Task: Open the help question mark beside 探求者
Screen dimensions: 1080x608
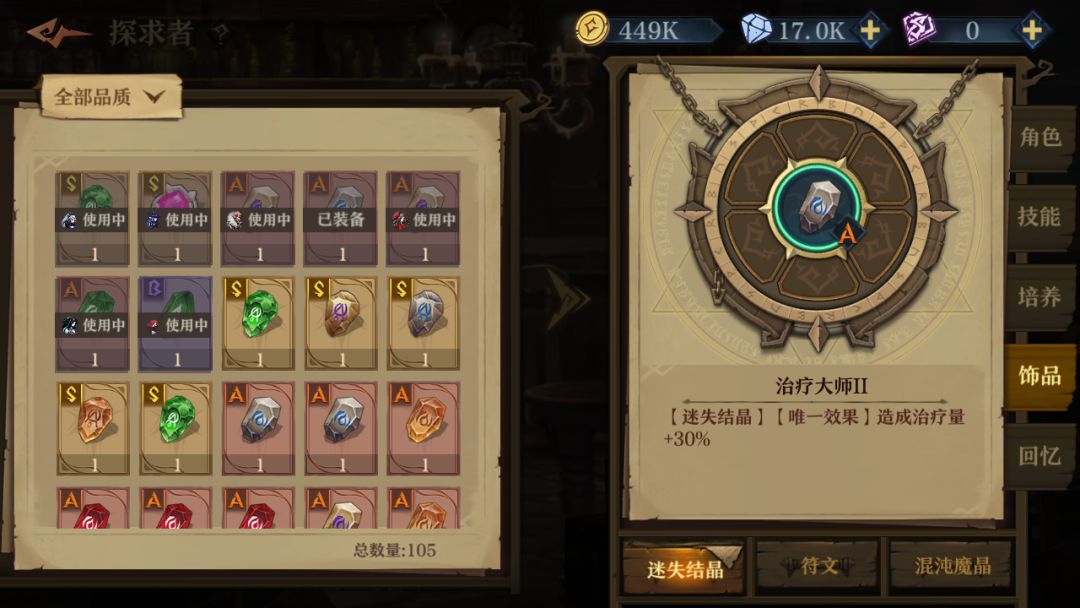Action: click(x=220, y=33)
